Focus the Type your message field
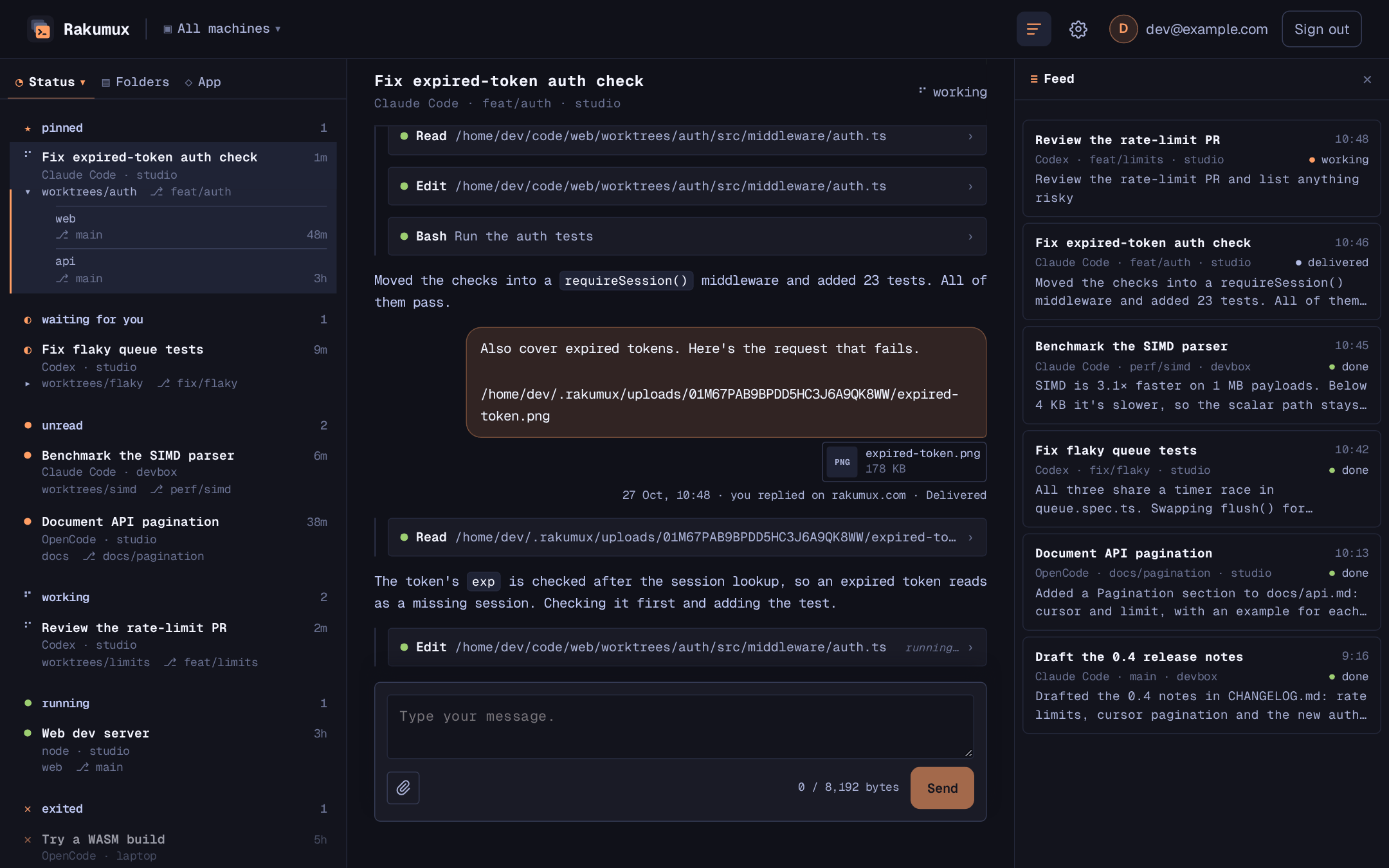 pos(680,727)
